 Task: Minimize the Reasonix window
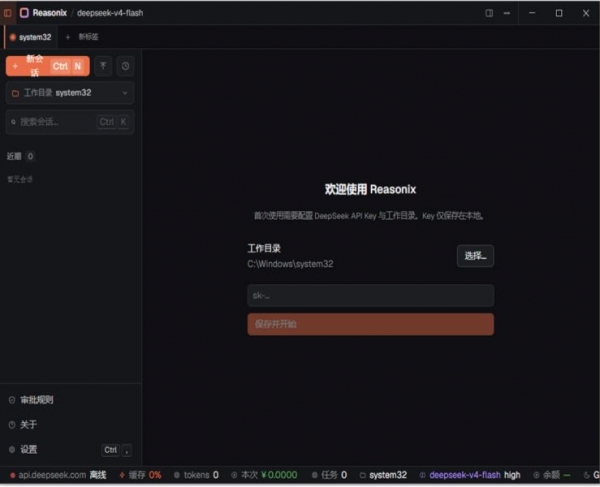(x=532, y=13)
